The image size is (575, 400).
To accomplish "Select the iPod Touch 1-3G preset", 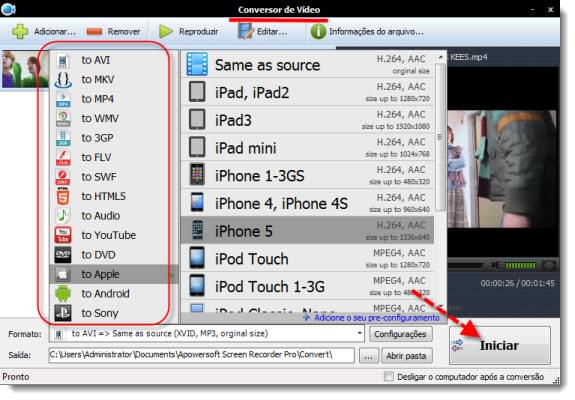I will 307,286.
